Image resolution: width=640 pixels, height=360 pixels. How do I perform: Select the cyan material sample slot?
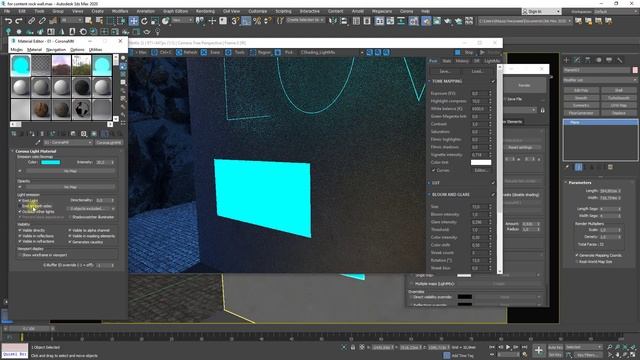(x=20, y=65)
